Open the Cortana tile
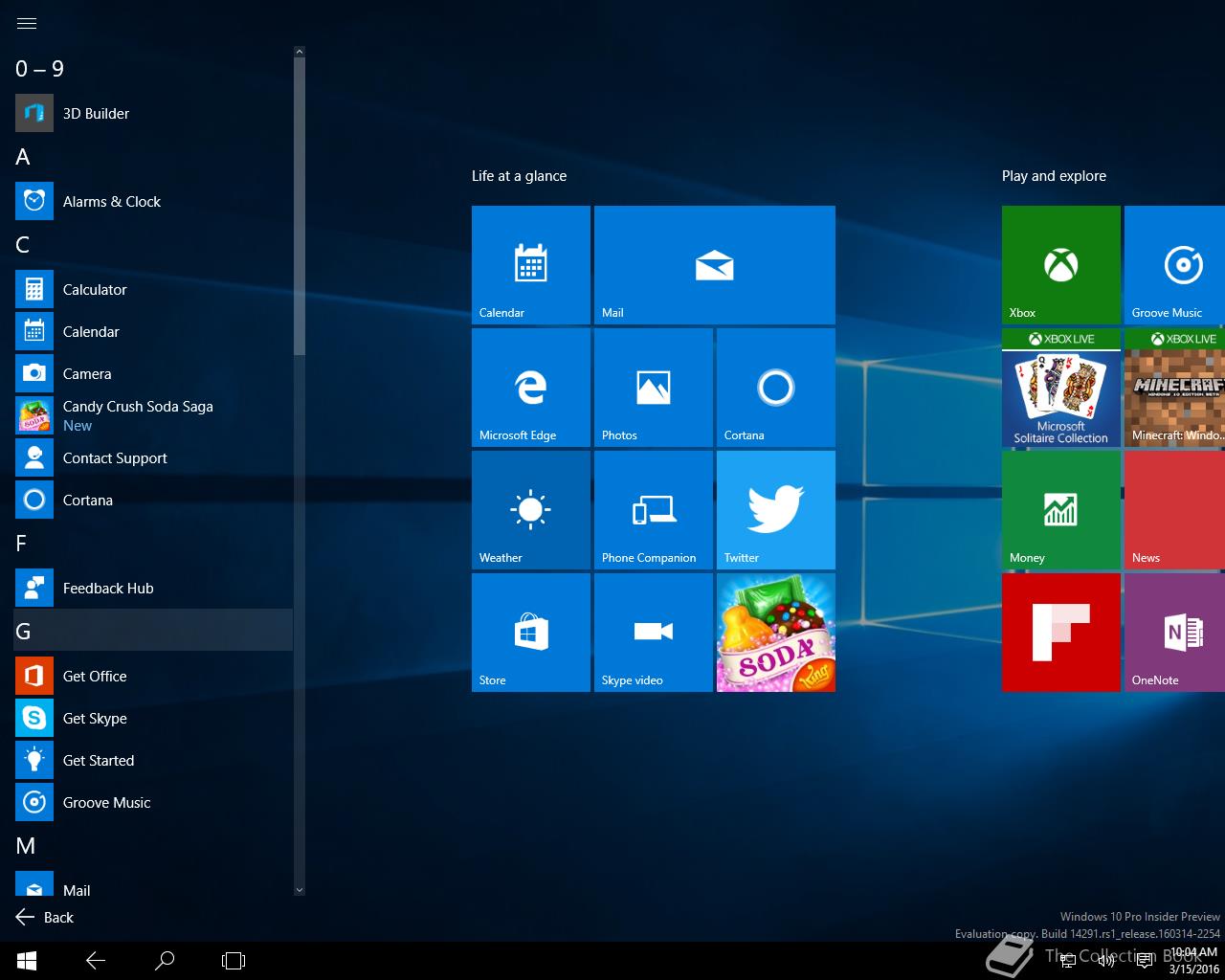 [x=776, y=388]
